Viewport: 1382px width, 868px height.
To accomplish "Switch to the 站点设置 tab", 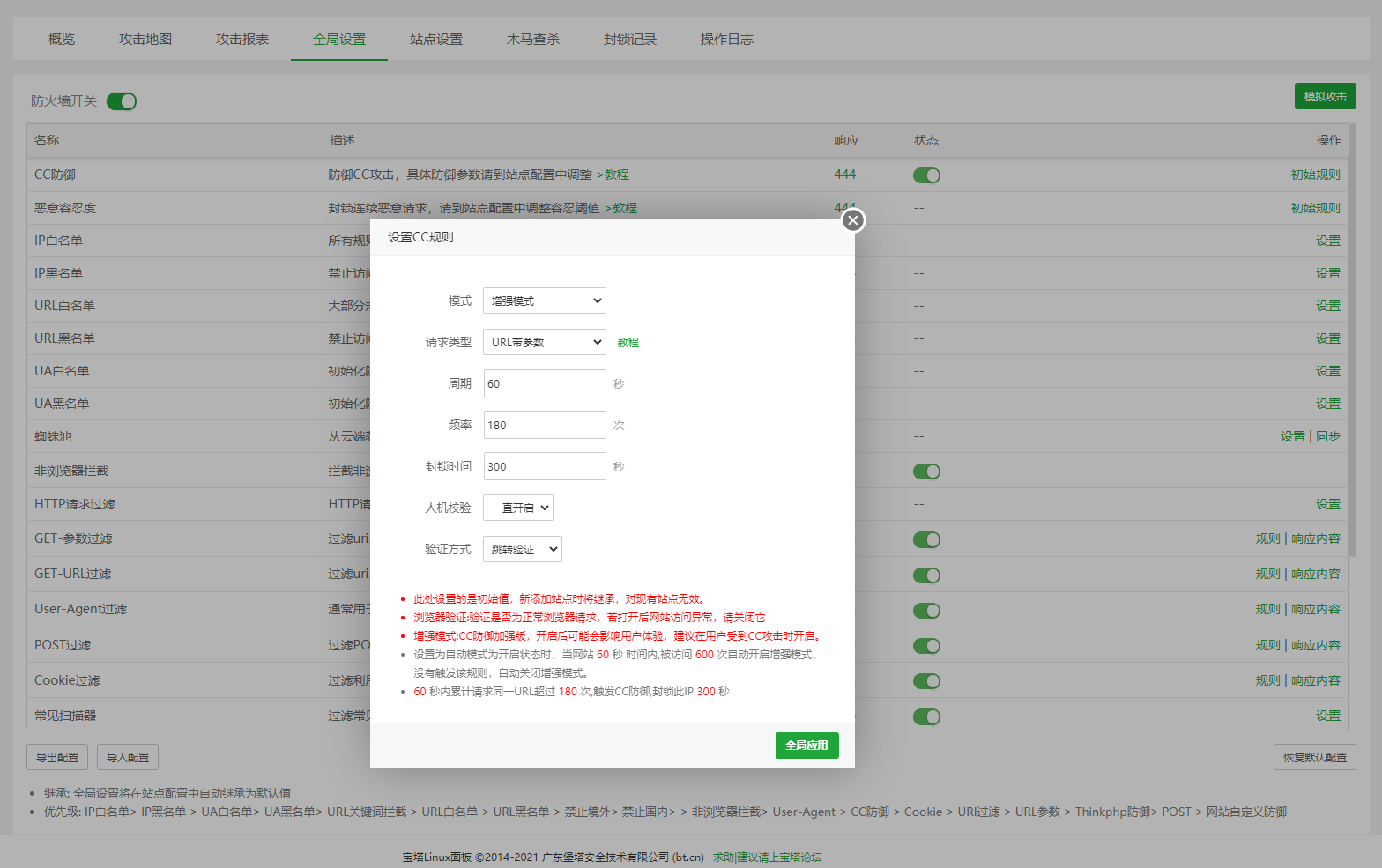I will click(435, 40).
